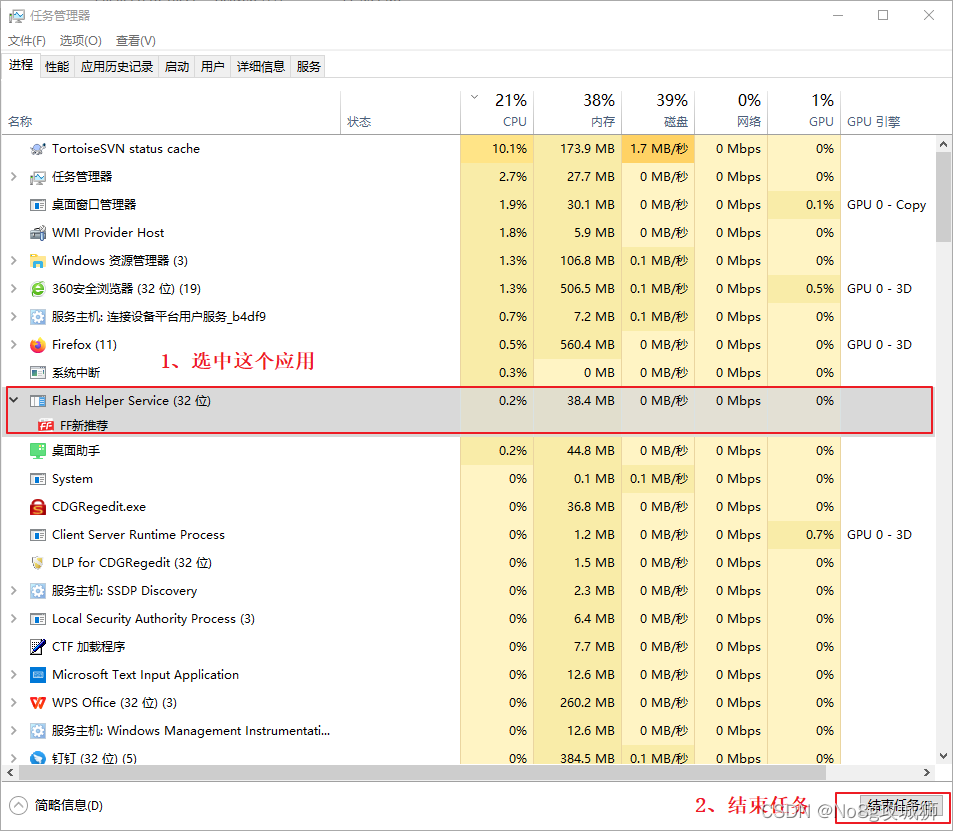This screenshot has width=953, height=831.
Task: Expand the 服务主机: SSDP Discovery group
Action: click(13, 591)
